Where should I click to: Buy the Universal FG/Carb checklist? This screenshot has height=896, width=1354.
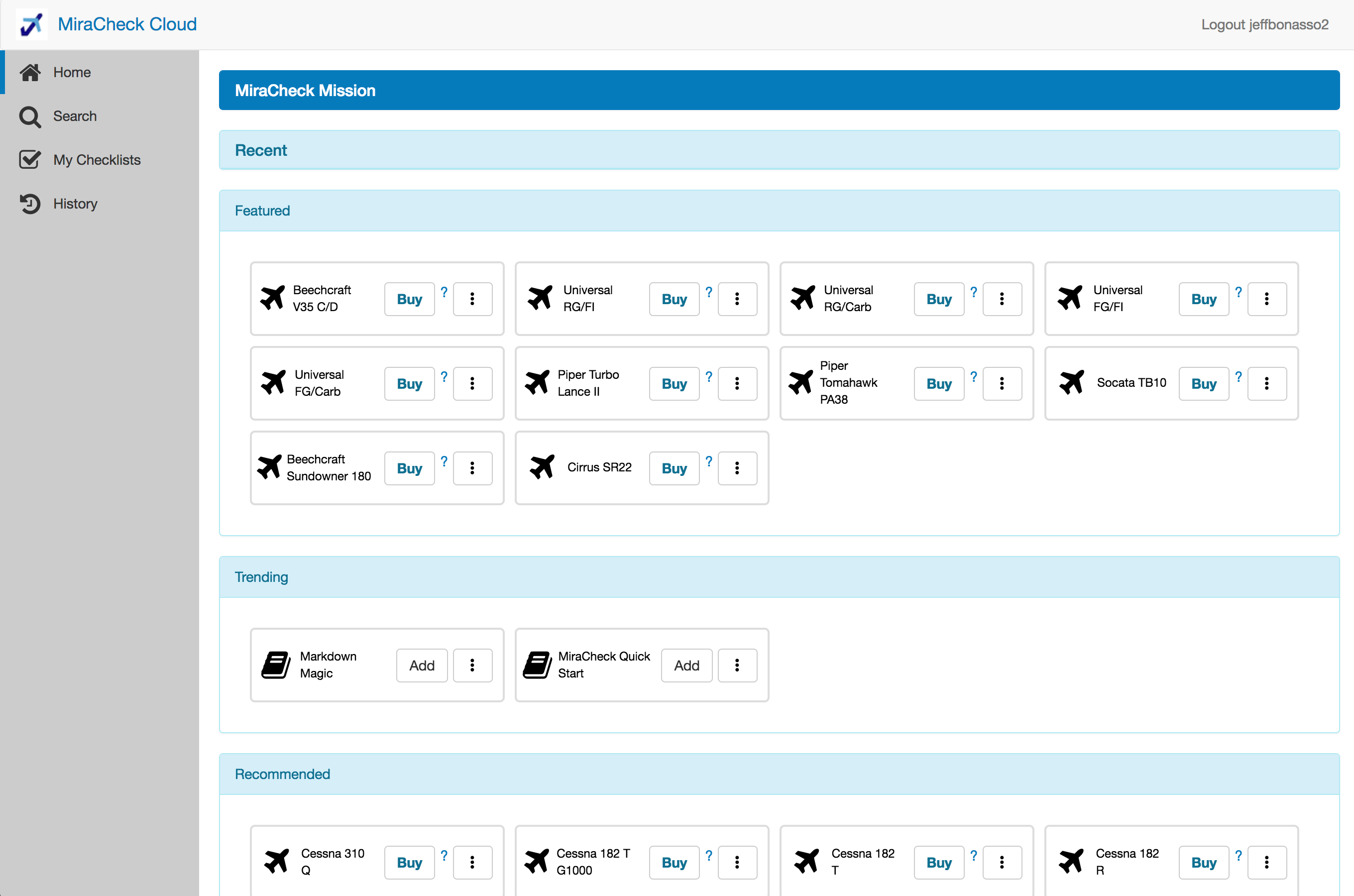(410, 383)
